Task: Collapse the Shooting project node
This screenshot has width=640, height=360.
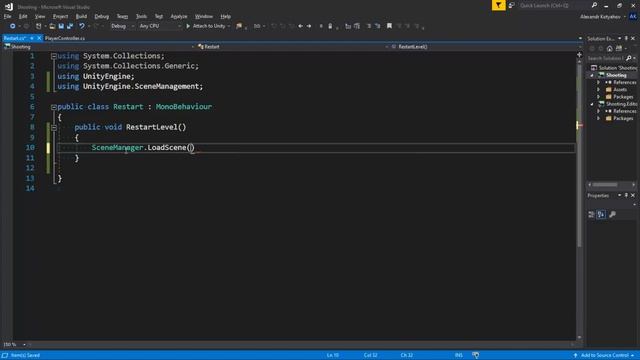Action: [x=592, y=76]
